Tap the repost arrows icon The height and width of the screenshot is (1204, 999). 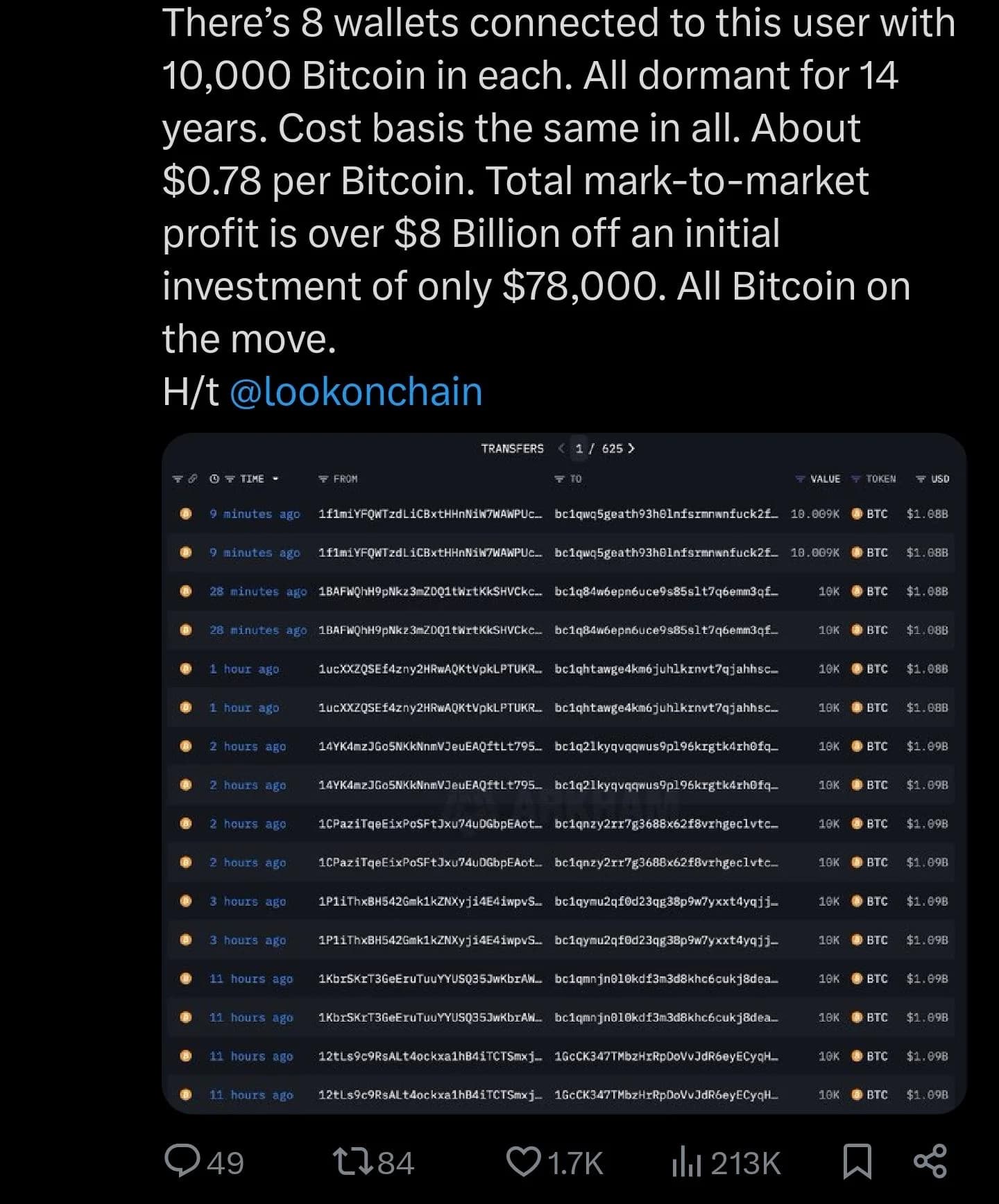point(352,1162)
